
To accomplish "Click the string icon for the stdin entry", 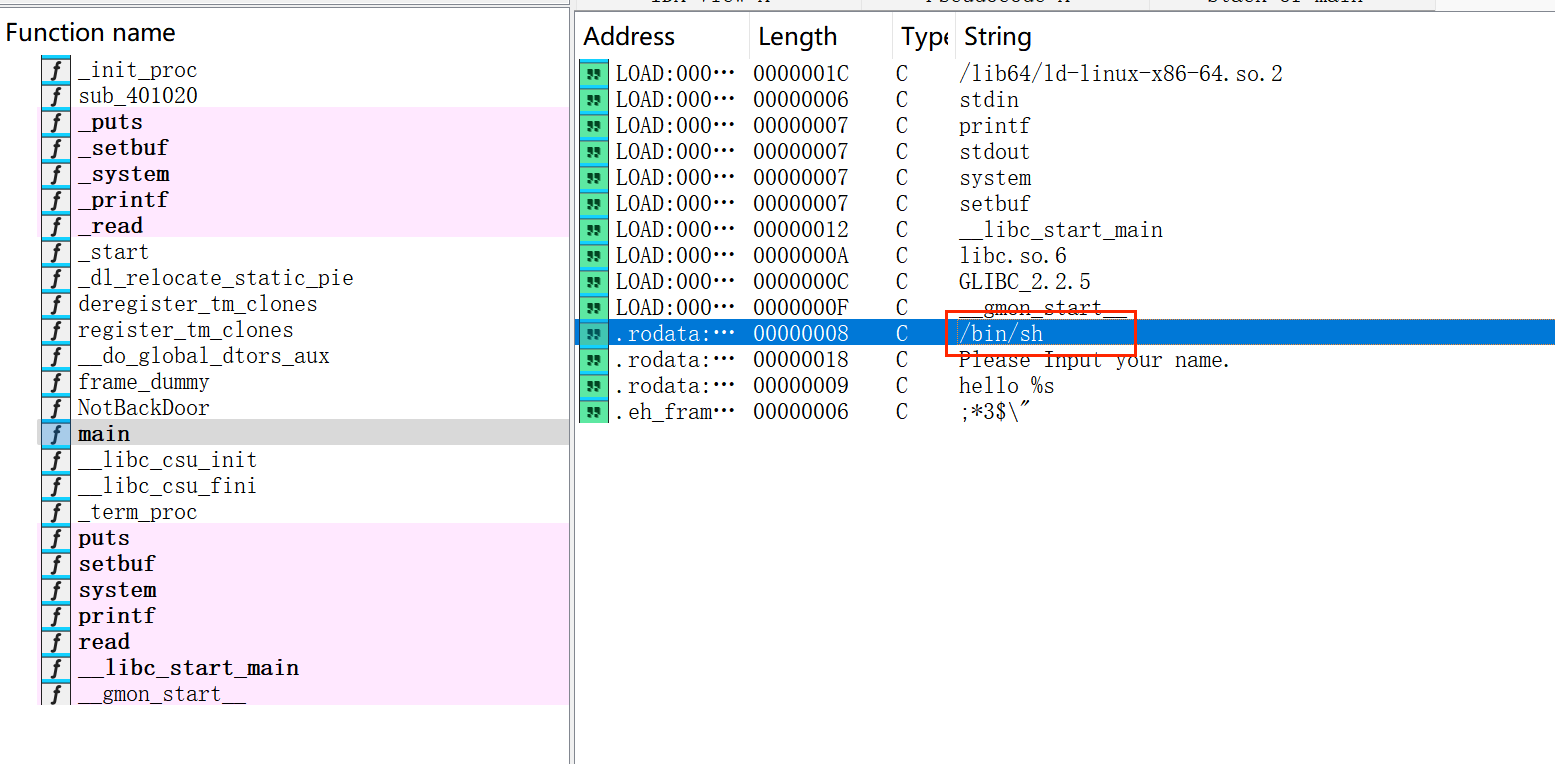I will [593, 99].
